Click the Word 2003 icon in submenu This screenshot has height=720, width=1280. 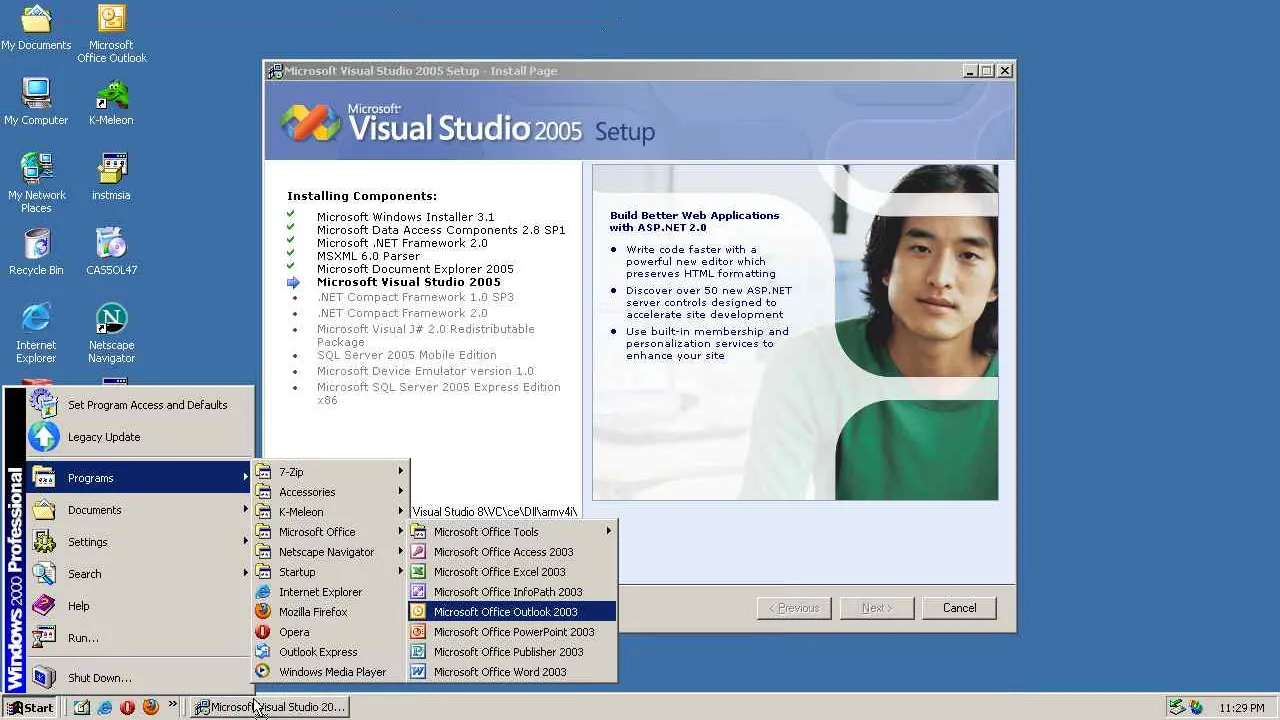(418, 671)
